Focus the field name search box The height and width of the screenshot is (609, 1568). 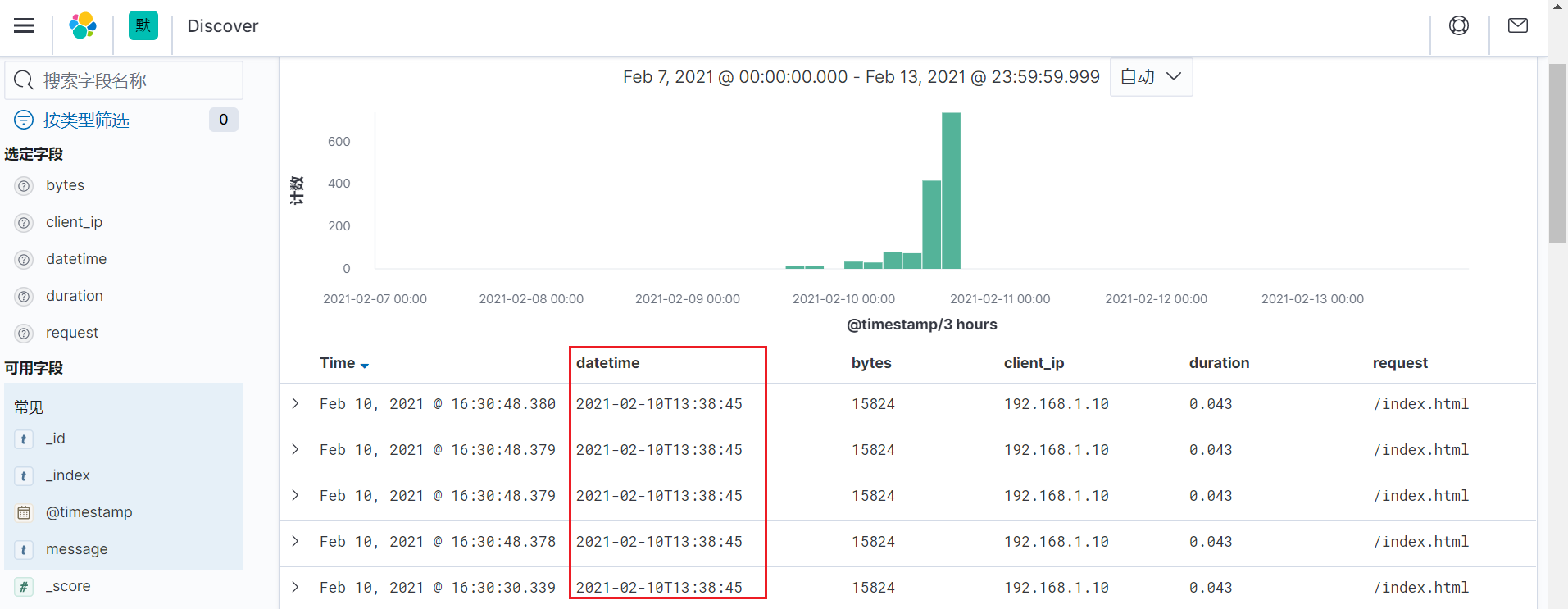tap(124, 80)
